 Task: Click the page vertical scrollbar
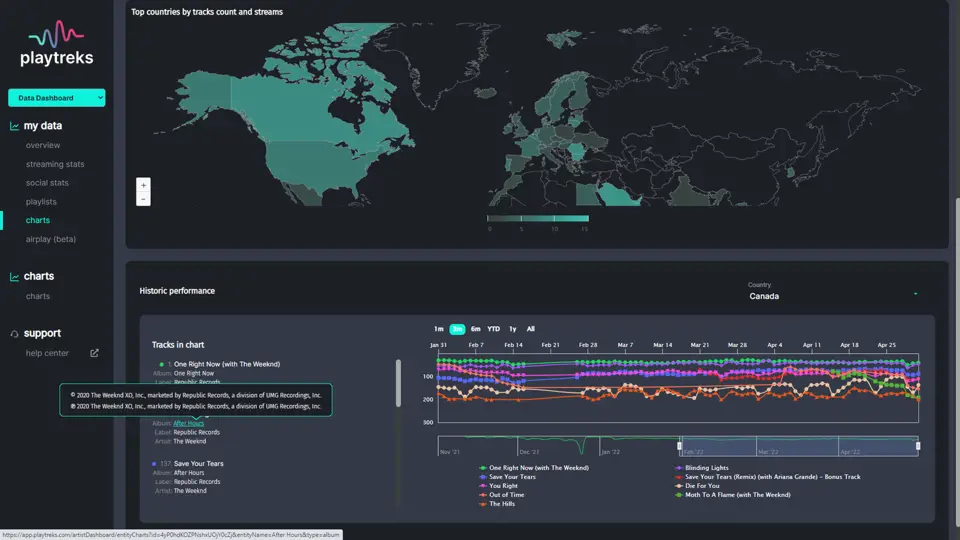[x=957, y=361]
